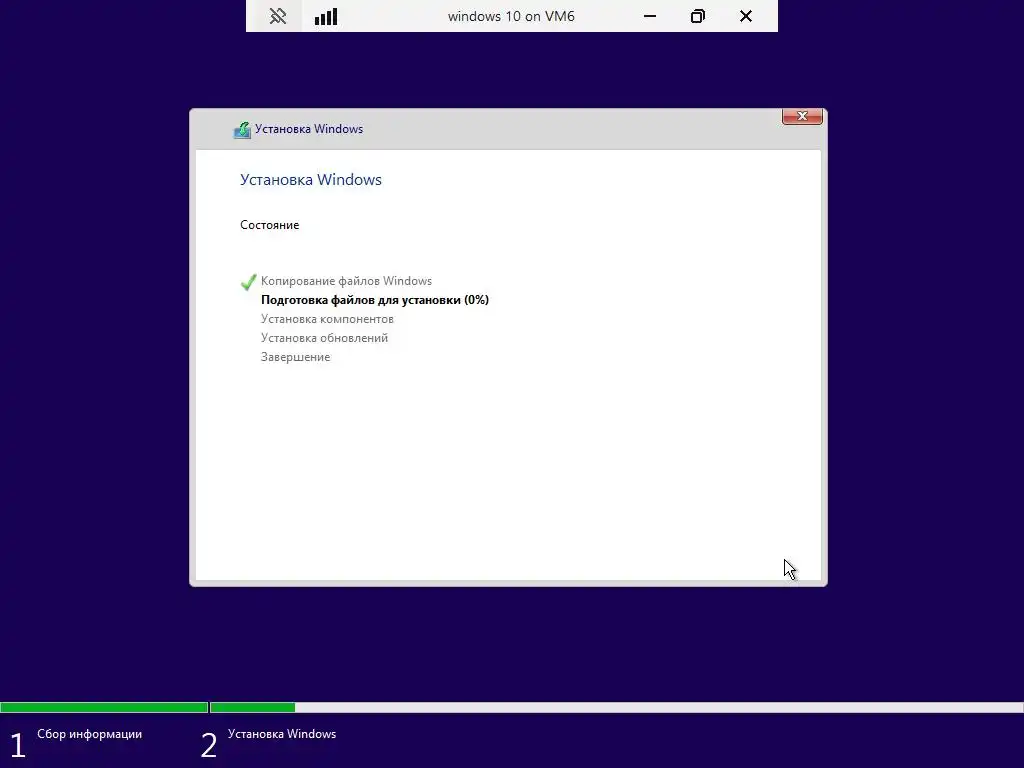Click the stage number 2

point(209,745)
